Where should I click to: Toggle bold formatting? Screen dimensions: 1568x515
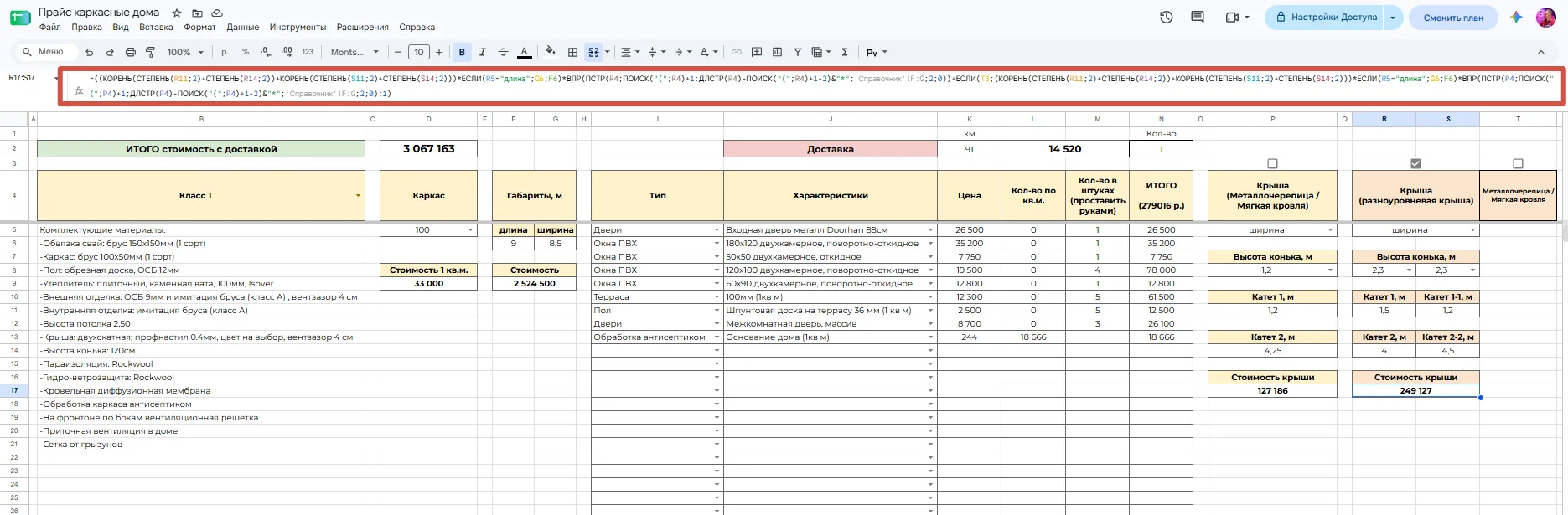462,52
